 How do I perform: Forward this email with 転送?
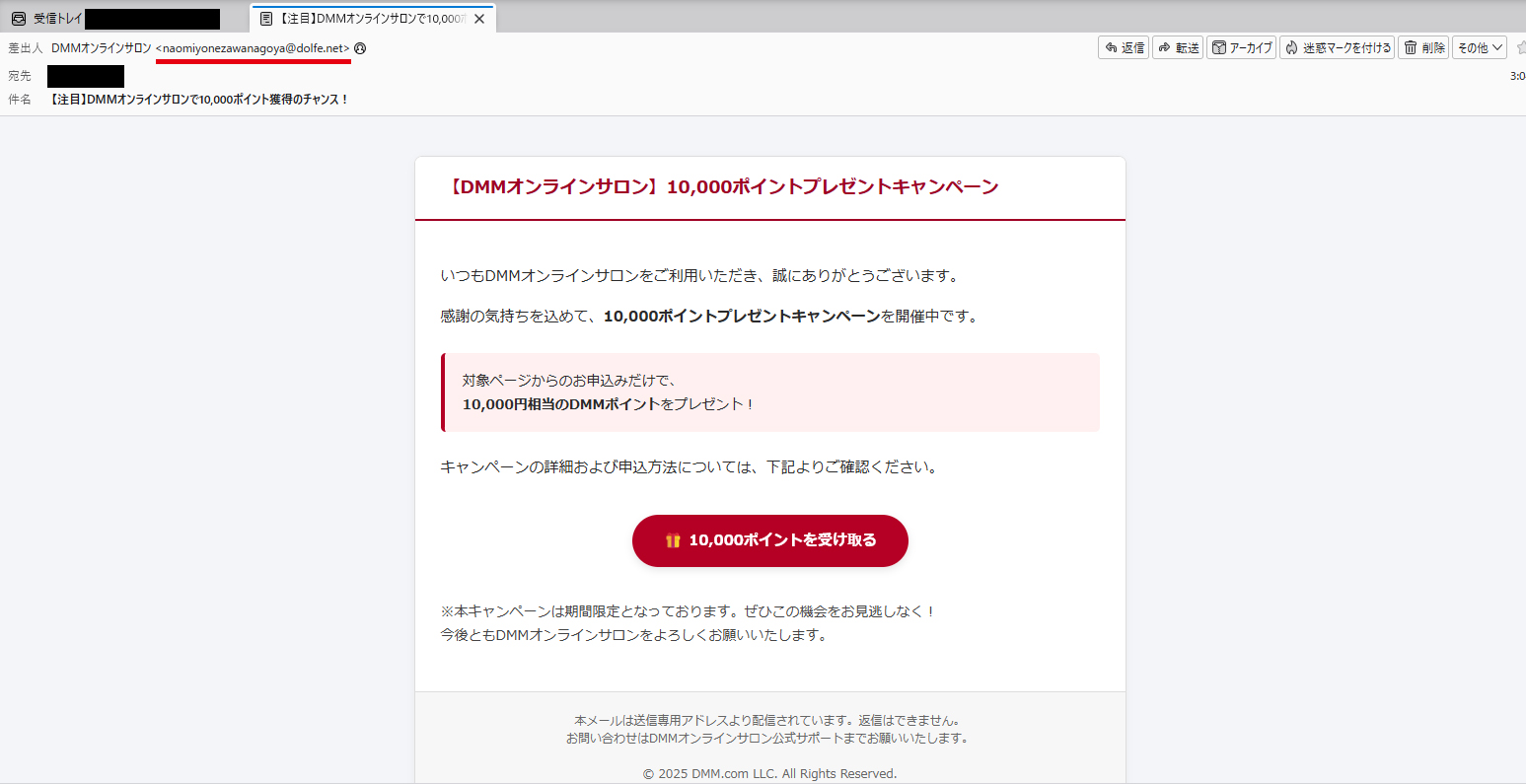(x=1178, y=47)
